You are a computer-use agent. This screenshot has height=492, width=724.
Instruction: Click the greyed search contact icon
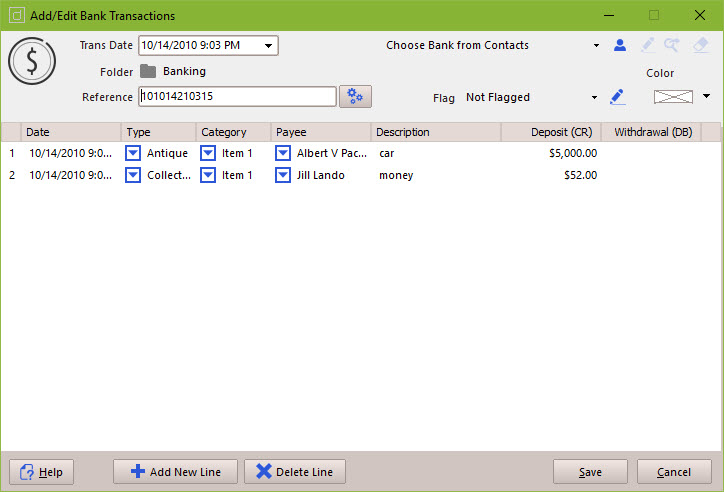coord(672,45)
